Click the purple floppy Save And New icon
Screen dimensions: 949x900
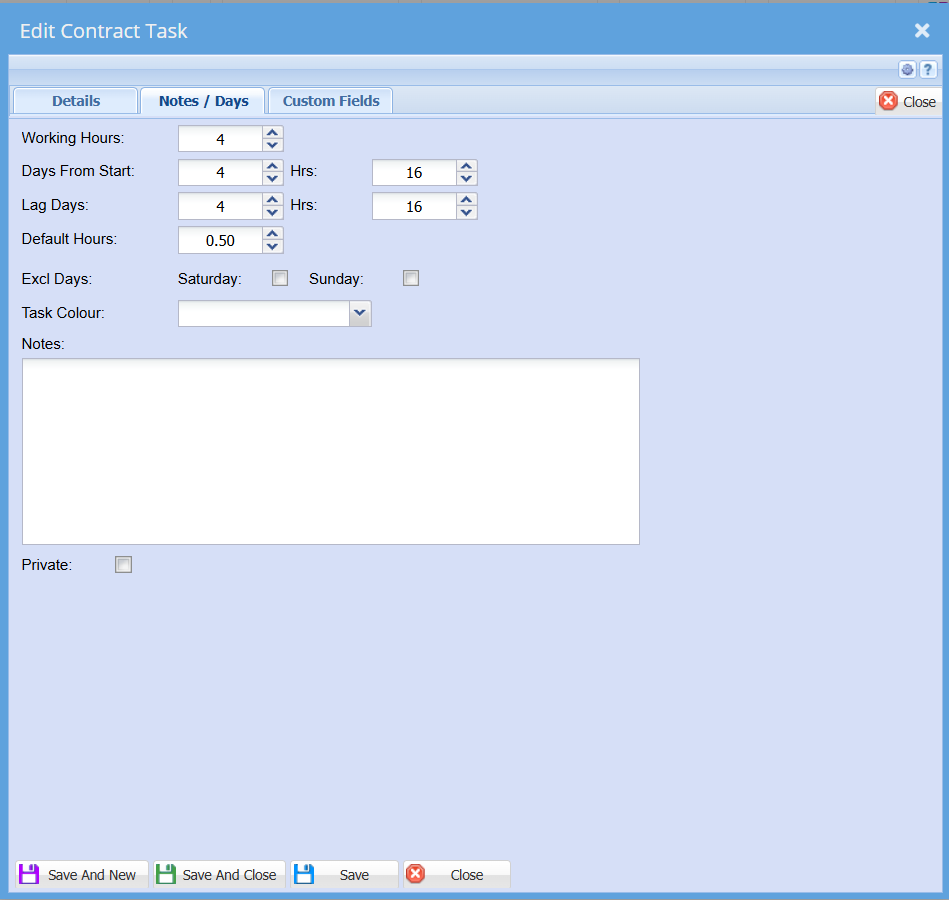[x=29, y=874]
